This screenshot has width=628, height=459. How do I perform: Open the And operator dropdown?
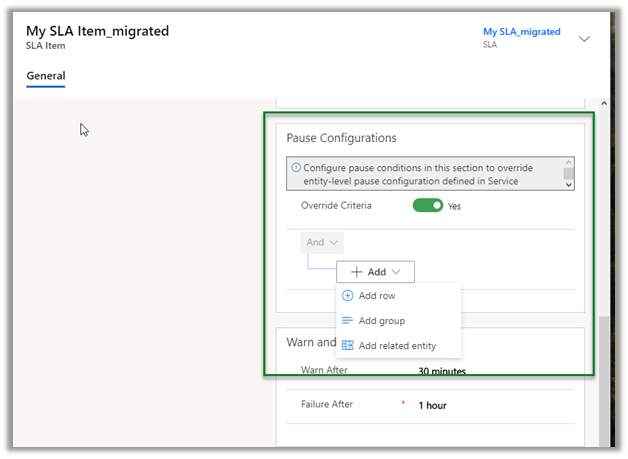point(322,242)
